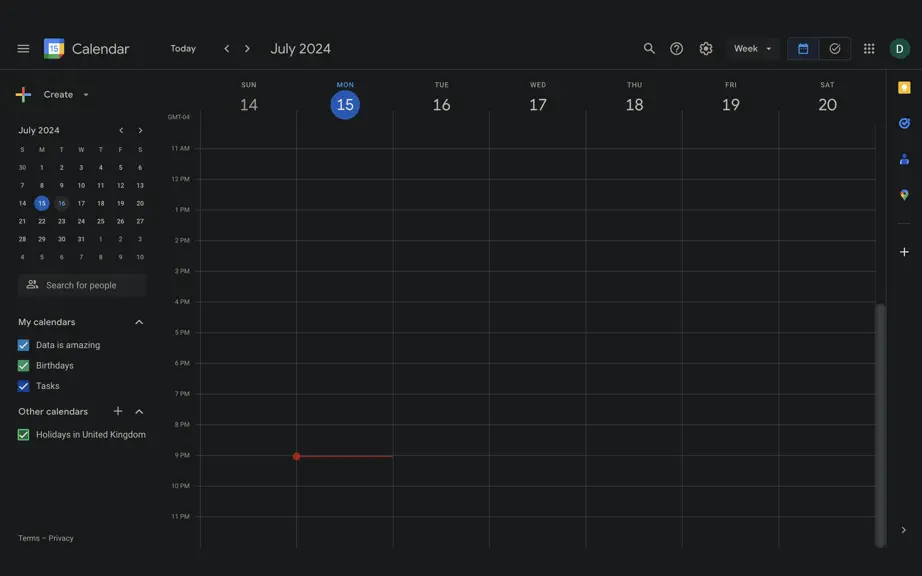Show previous month in mini calendar
Viewport: 922px width, 576px height.
tap(121, 130)
